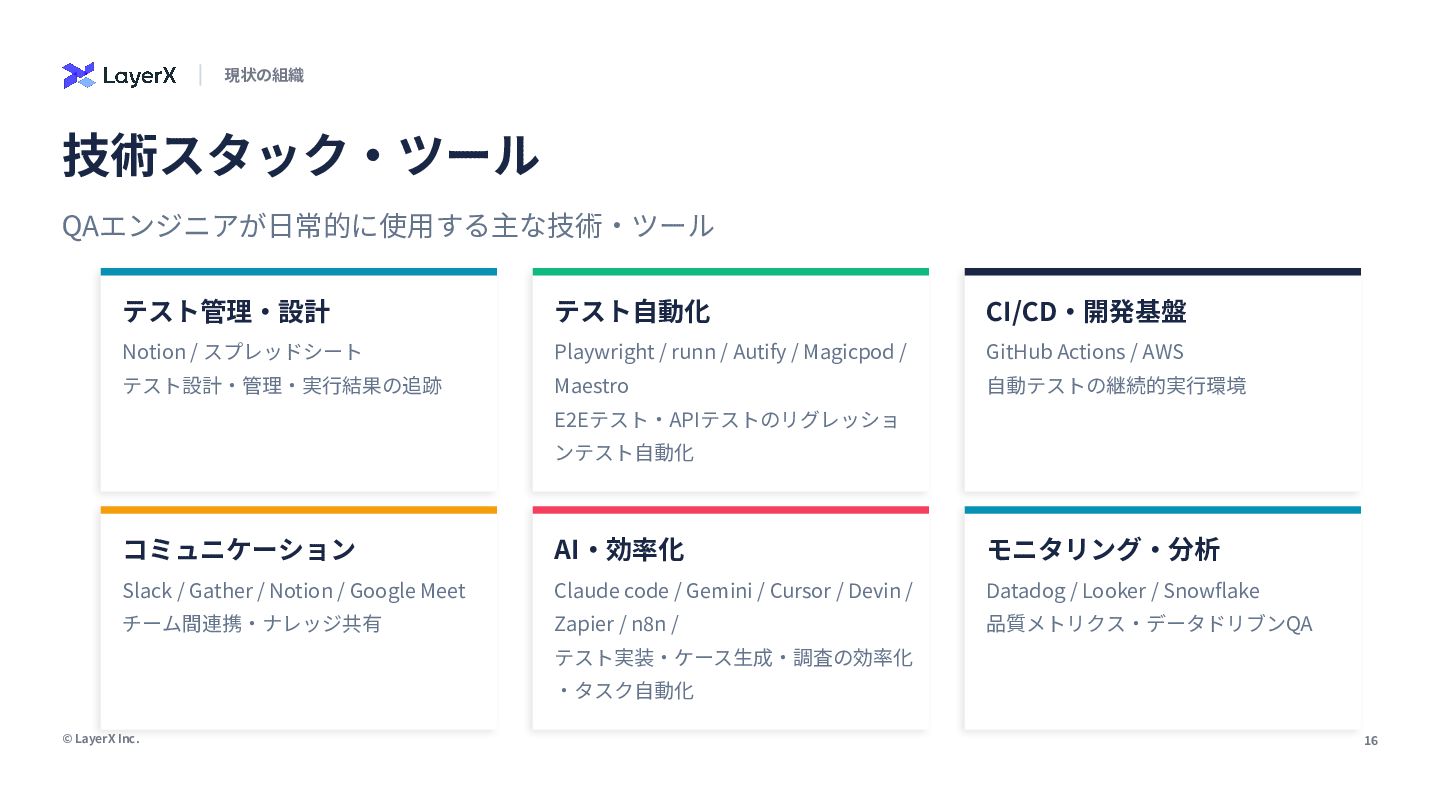Click the LayerX logo icon
The image size is (1440, 810).
tap(78, 75)
